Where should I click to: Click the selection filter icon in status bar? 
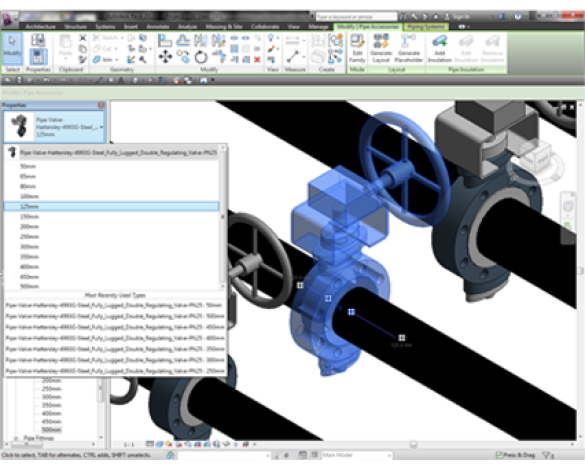pyautogui.click(x=546, y=455)
